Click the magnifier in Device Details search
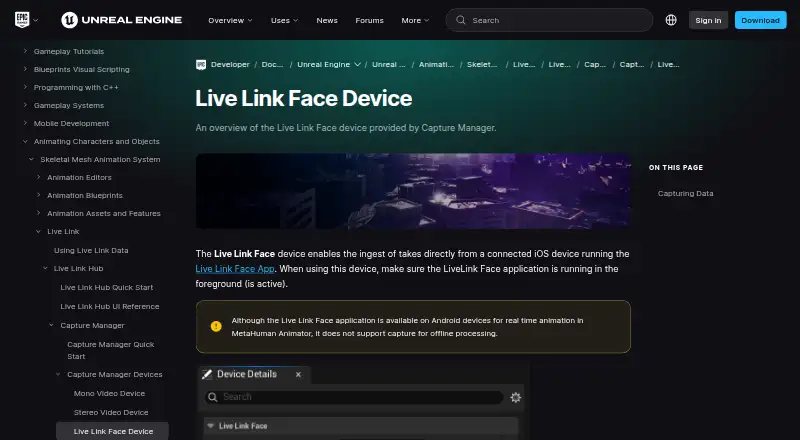 coord(213,397)
